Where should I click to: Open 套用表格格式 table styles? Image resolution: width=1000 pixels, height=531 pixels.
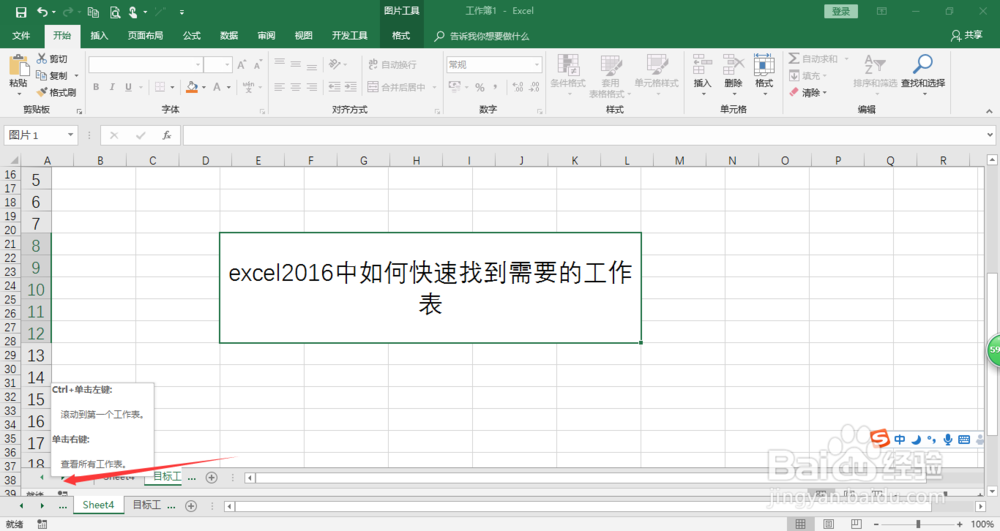tap(610, 75)
